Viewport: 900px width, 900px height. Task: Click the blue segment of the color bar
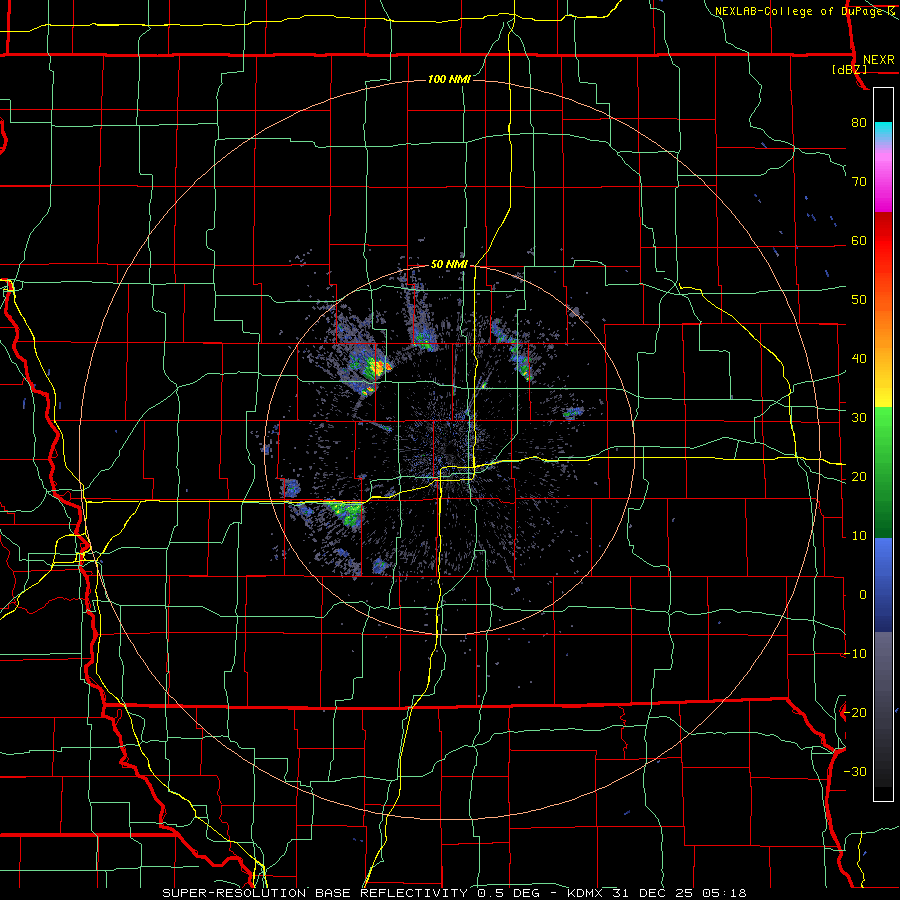(883, 584)
